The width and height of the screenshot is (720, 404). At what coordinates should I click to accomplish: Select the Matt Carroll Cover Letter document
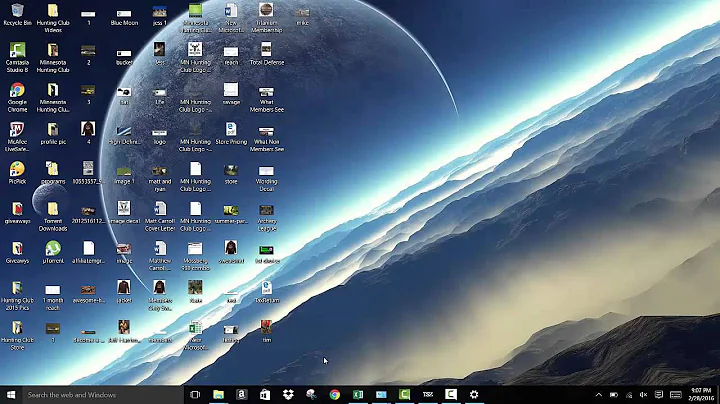click(160, 217)
